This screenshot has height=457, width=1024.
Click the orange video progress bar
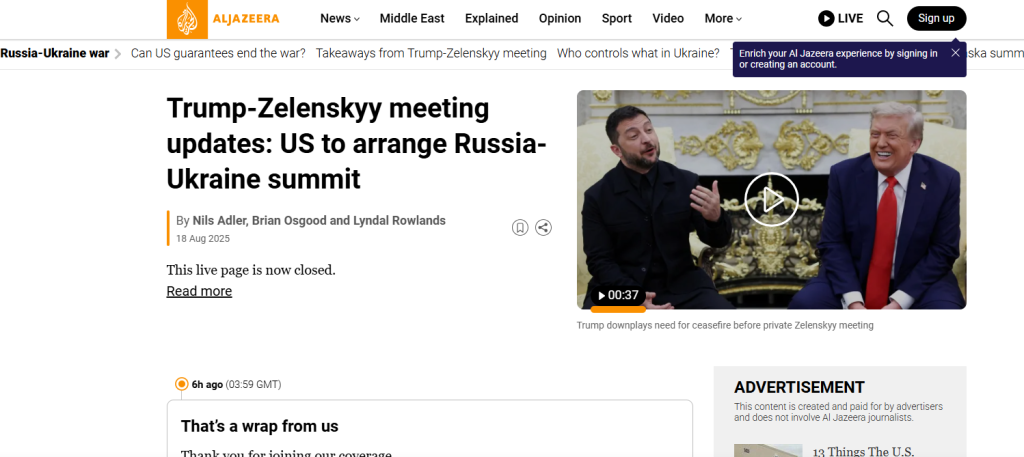(x=618, y=309)
